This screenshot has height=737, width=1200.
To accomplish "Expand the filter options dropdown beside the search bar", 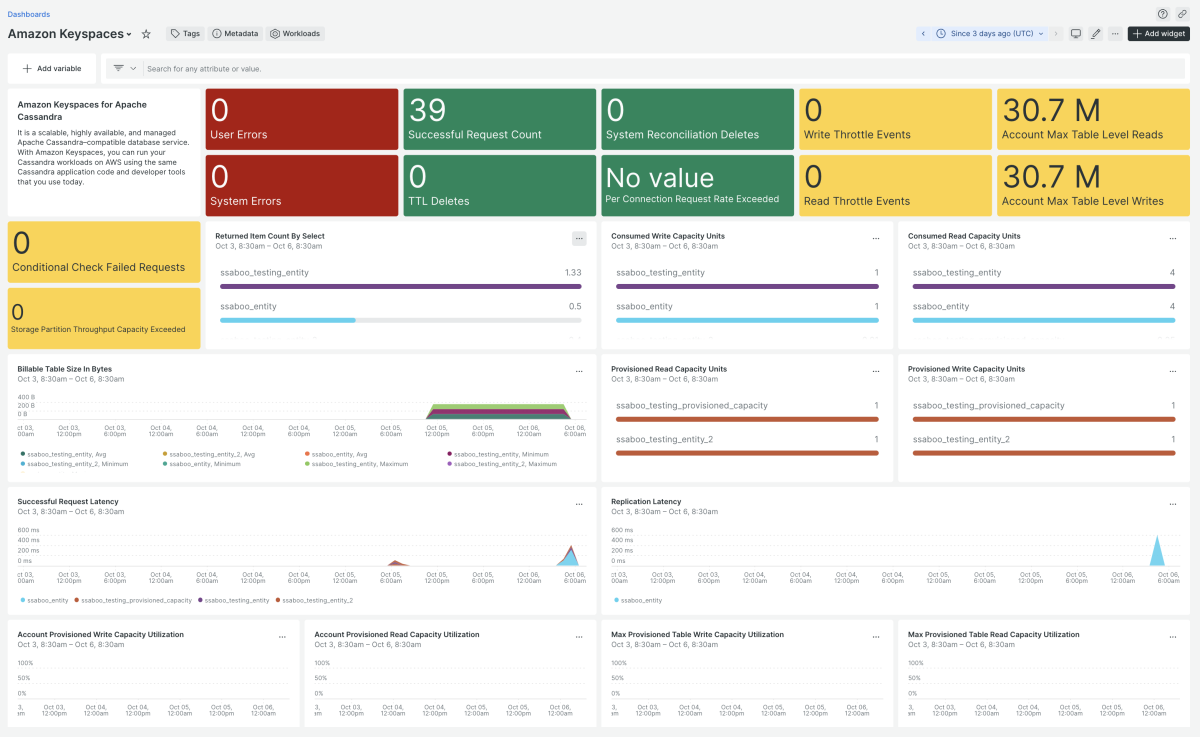I will (124, 69).
